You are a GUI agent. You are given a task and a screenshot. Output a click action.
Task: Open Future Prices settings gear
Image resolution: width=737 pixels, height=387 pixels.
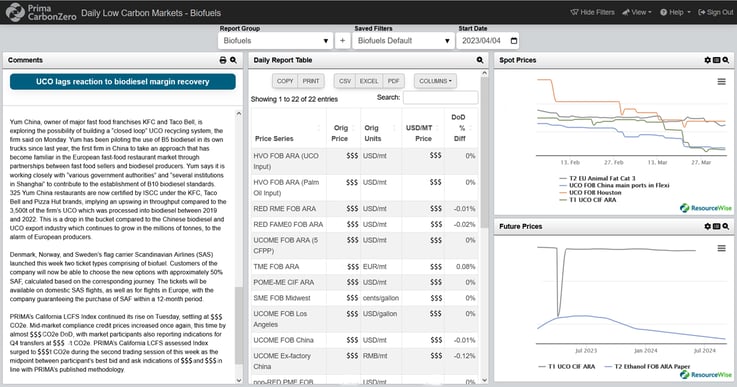pyautogui.click(x=707, y=226)
